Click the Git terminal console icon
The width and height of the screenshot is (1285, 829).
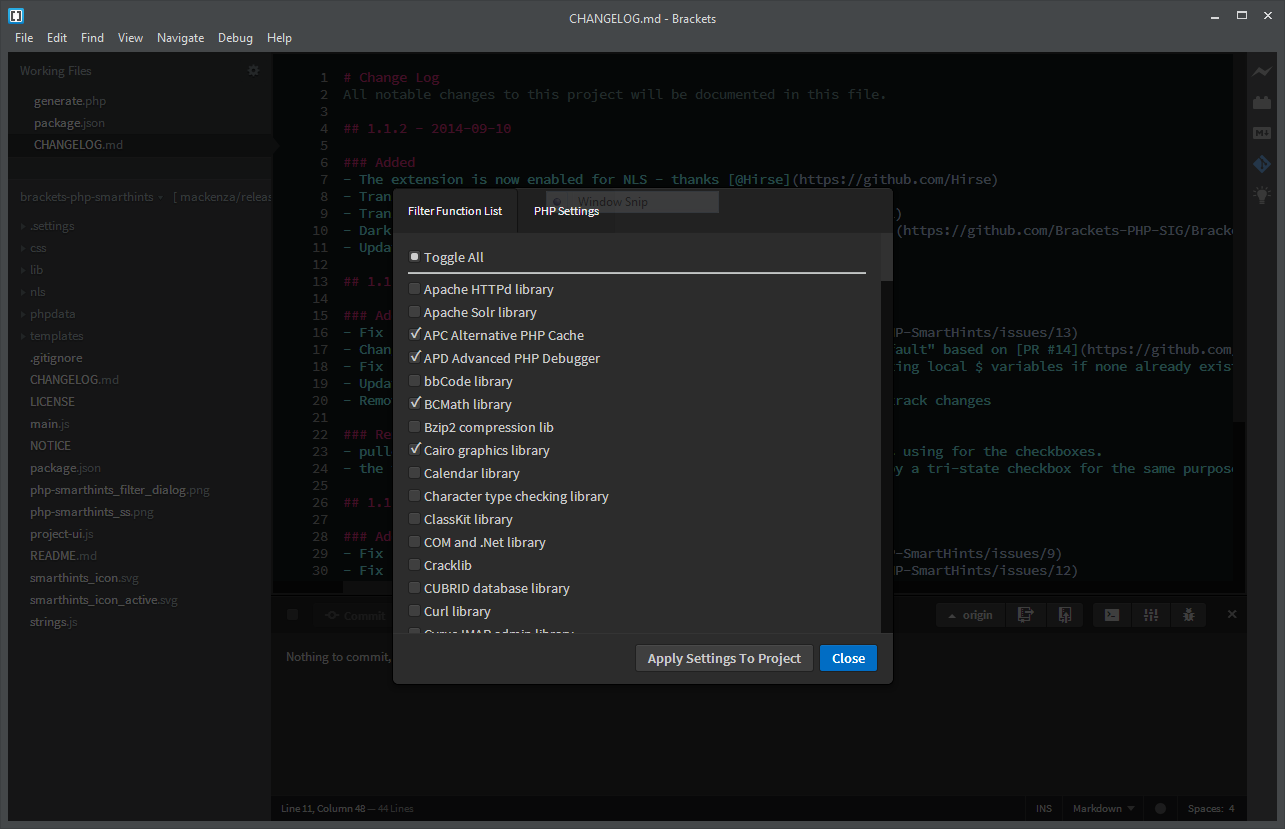[1112, 615]
